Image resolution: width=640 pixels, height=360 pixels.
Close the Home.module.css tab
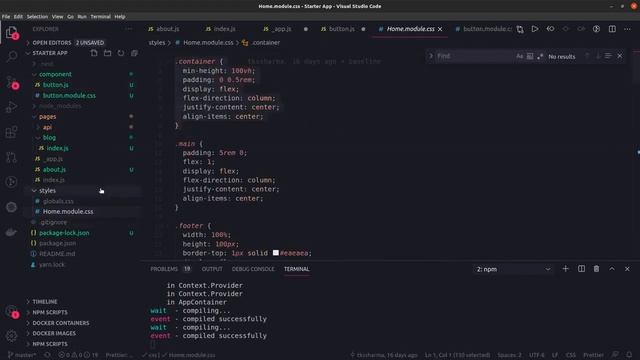tap(440, 29)
